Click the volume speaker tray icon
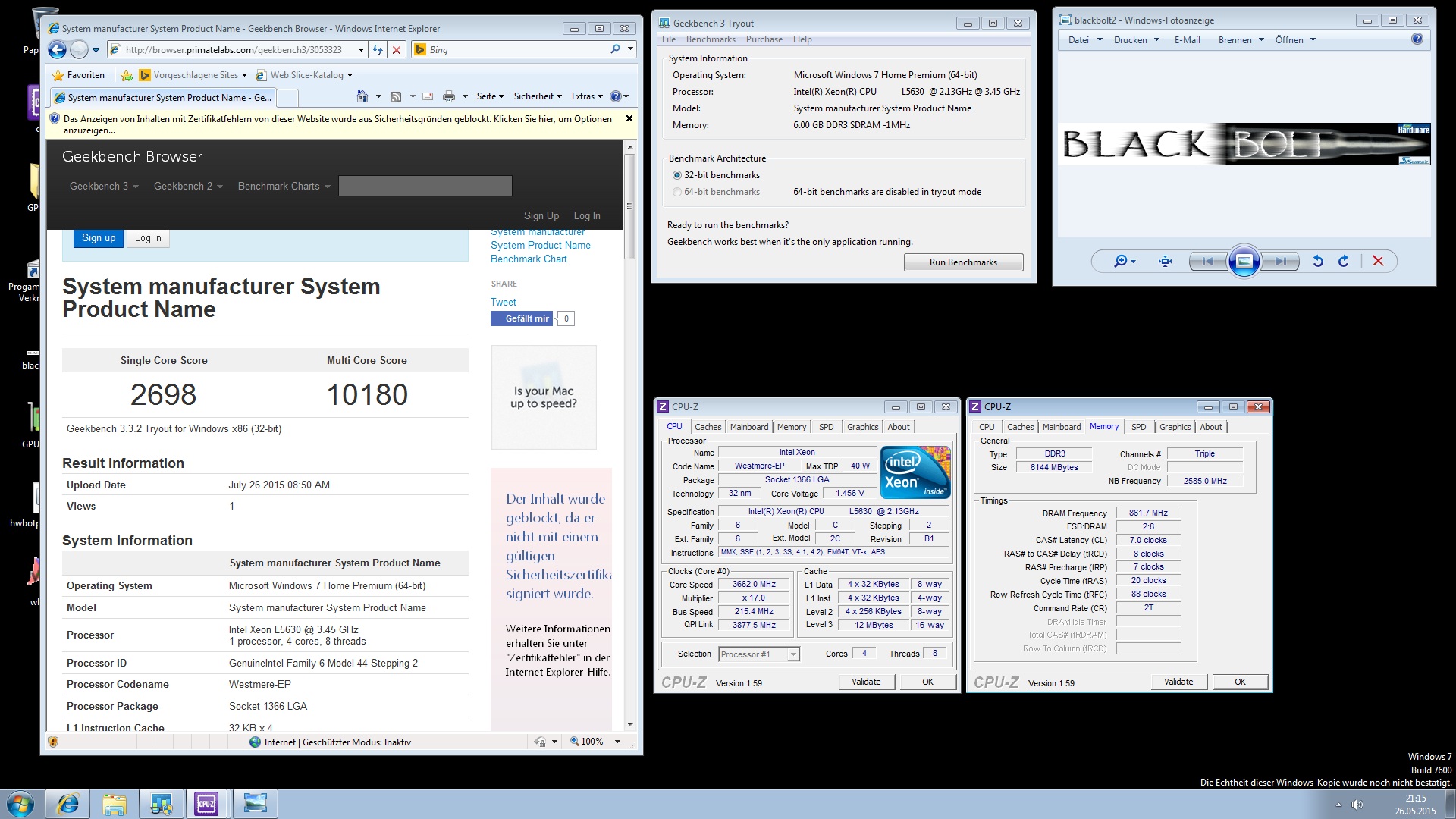1456x819 pixels. coord(1357,805)
